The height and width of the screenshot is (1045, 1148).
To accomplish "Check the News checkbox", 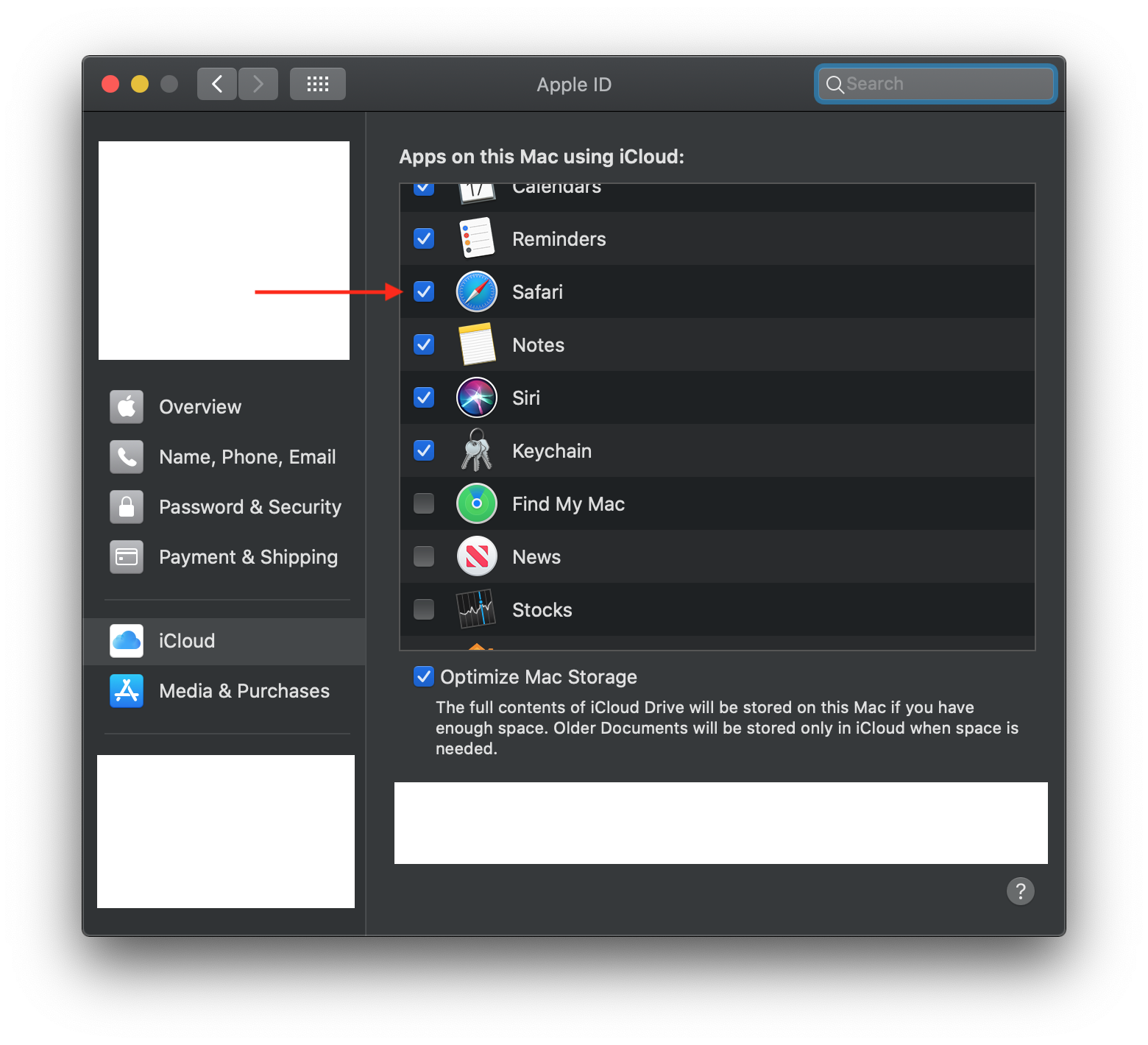I will click(424, 556).
